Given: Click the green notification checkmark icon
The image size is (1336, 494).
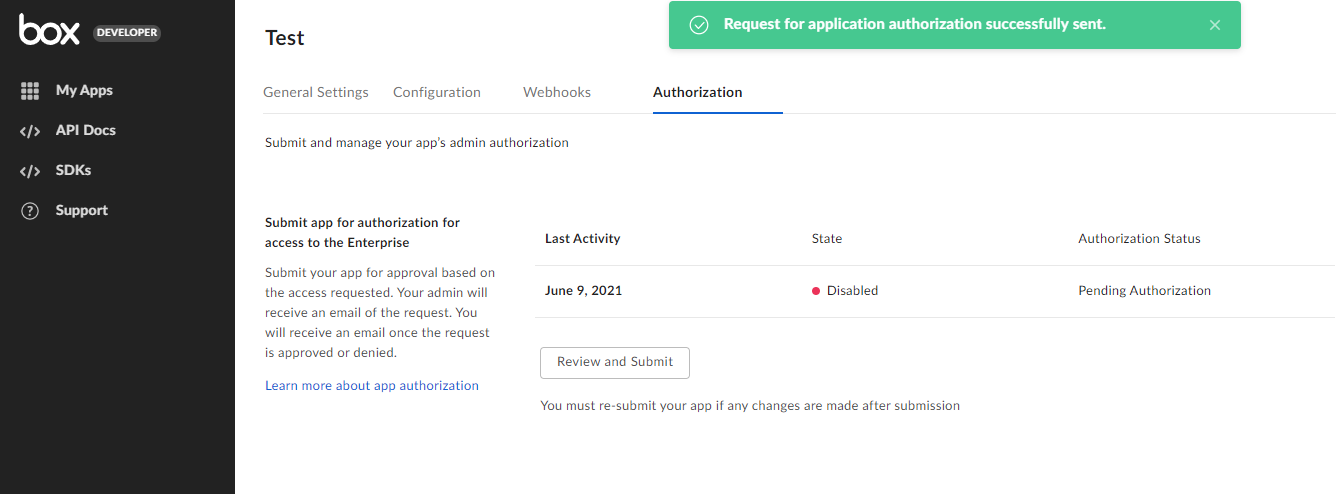Looking at the screenshot, I should (700, 25).
